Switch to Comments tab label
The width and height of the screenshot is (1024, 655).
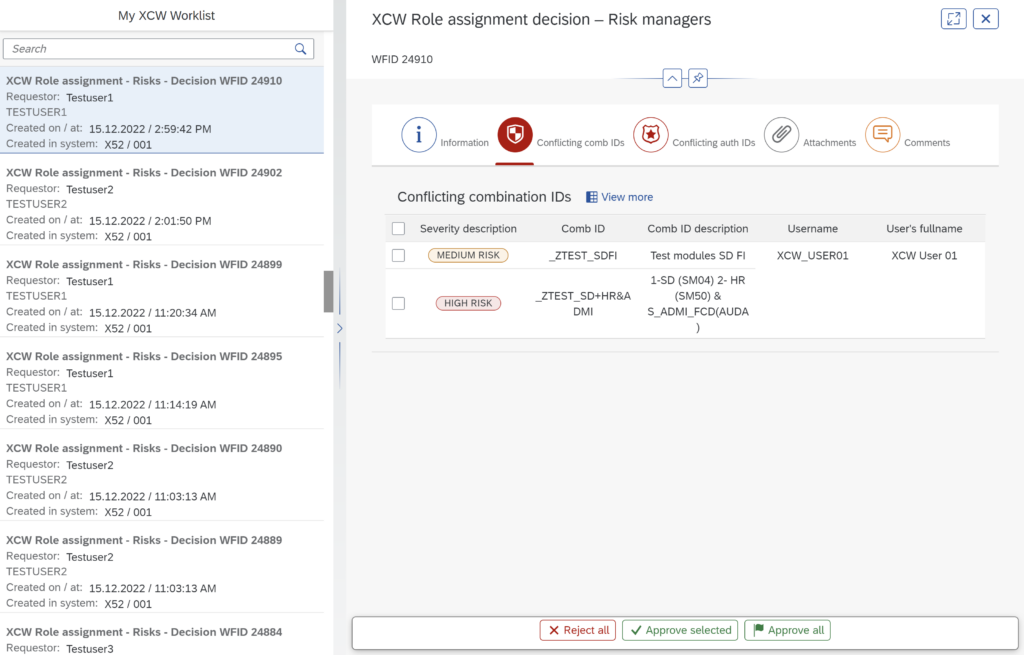(x=927, y=142)
